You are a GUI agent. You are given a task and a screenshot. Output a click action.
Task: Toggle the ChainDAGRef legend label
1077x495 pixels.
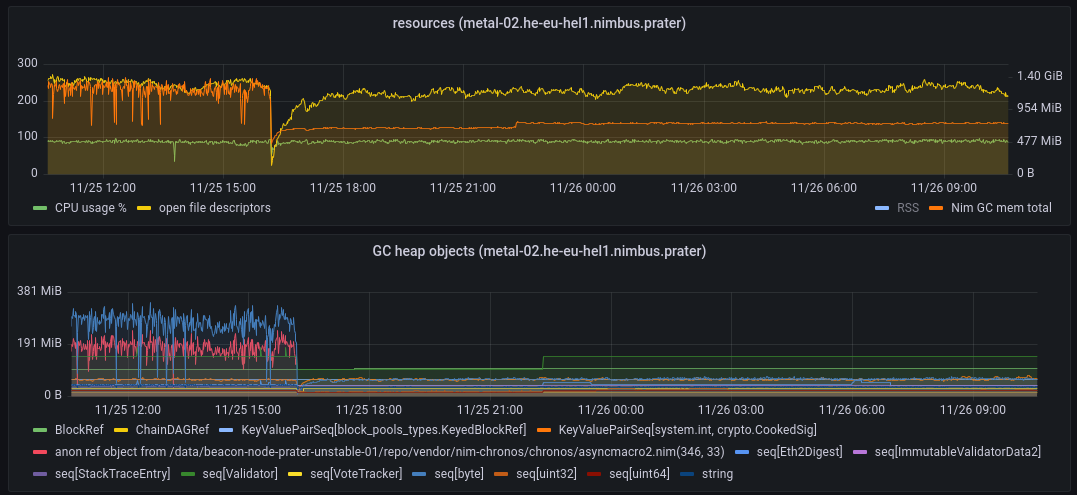pyautogui.click(x=172, y=430)
